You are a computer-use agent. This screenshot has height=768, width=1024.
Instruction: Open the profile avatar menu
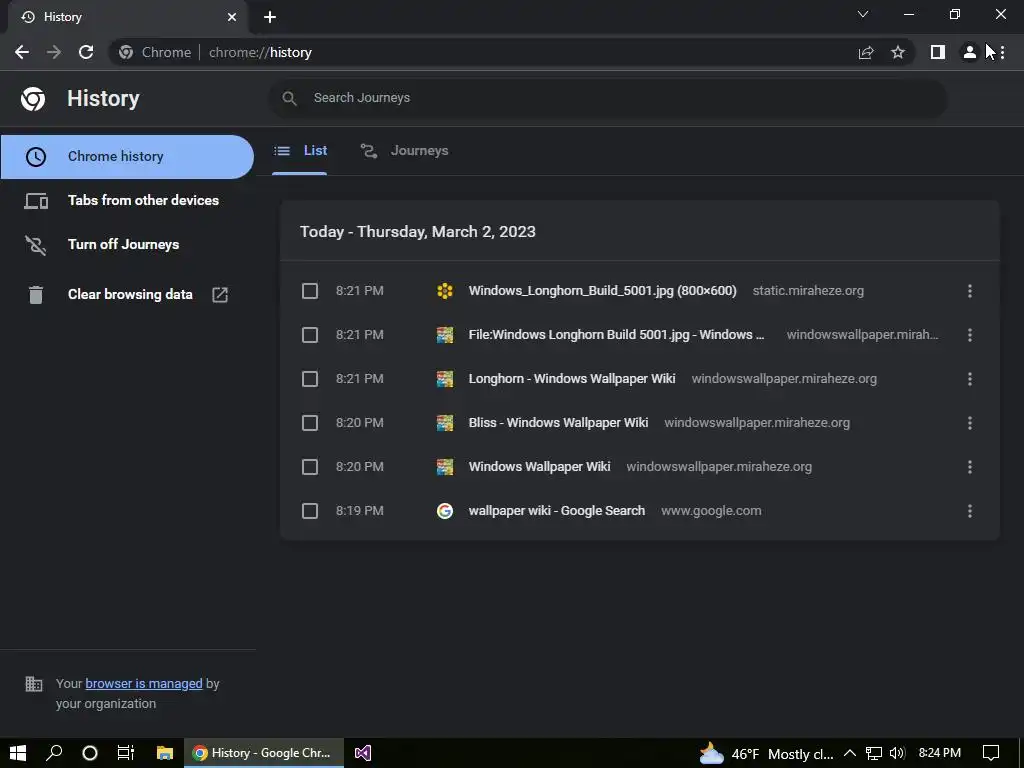point(970,52)
